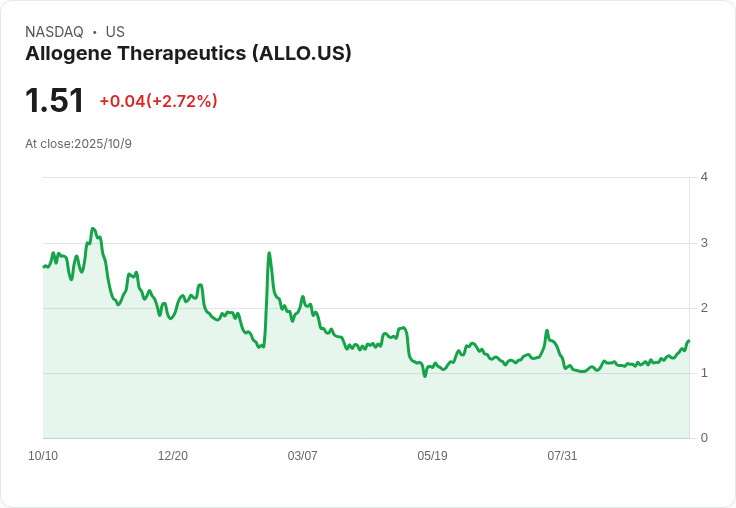Click the Allogene Therapeutics (ALLO.US) title
This screenshot has height=508, width=736.
[188, 54]
